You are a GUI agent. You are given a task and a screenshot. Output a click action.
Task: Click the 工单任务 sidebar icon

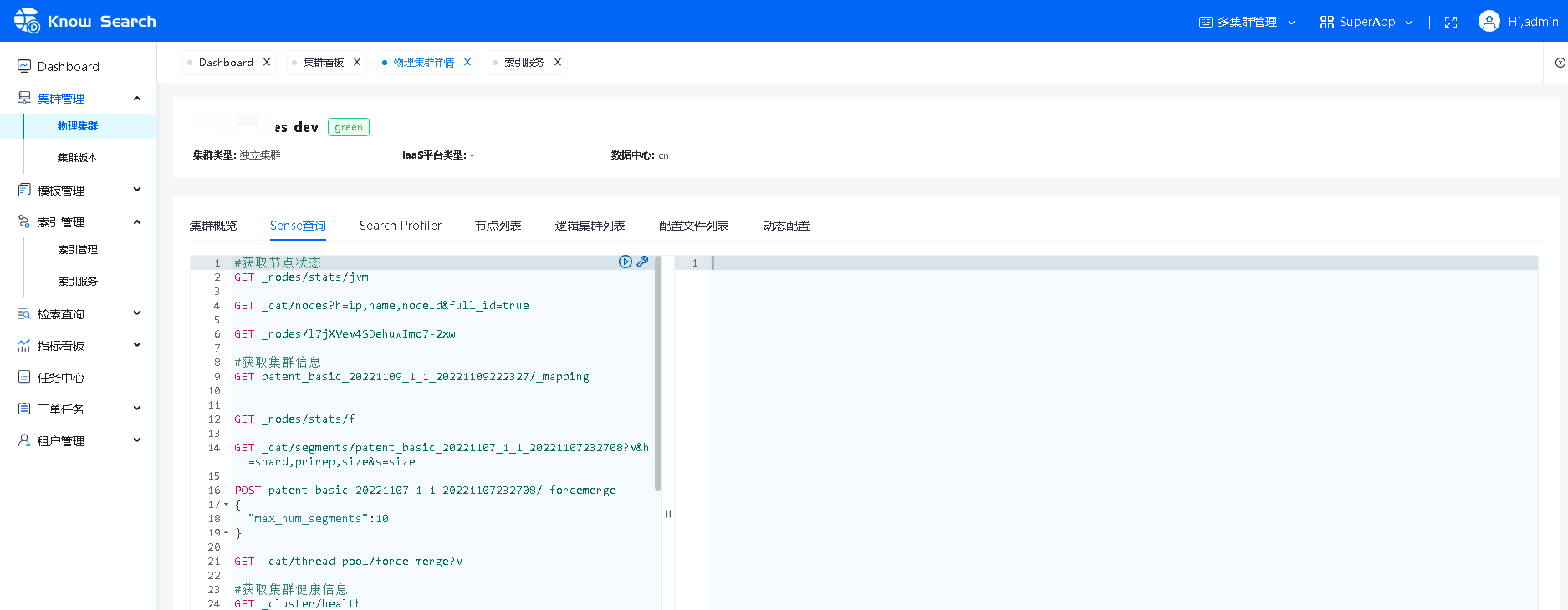(x=24, y=409)
